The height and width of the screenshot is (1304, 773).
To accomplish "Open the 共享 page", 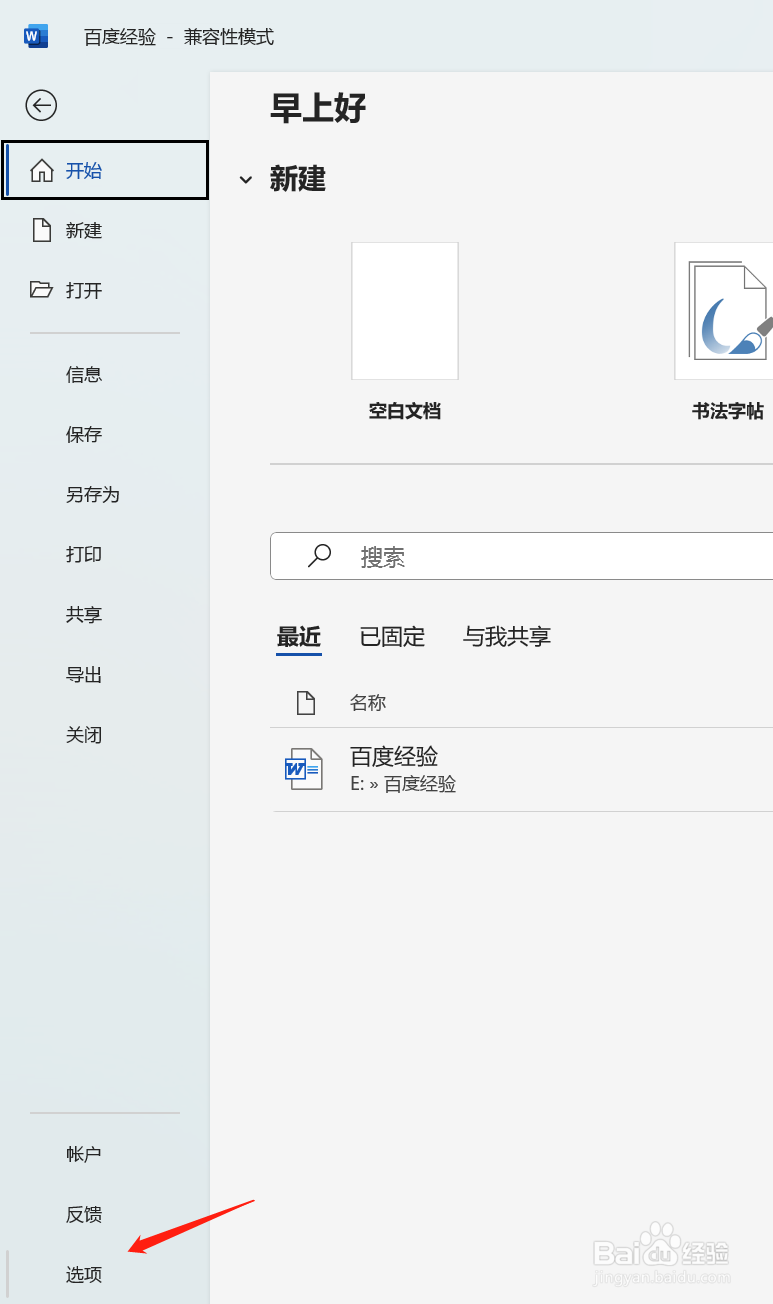I will point(105,615).
